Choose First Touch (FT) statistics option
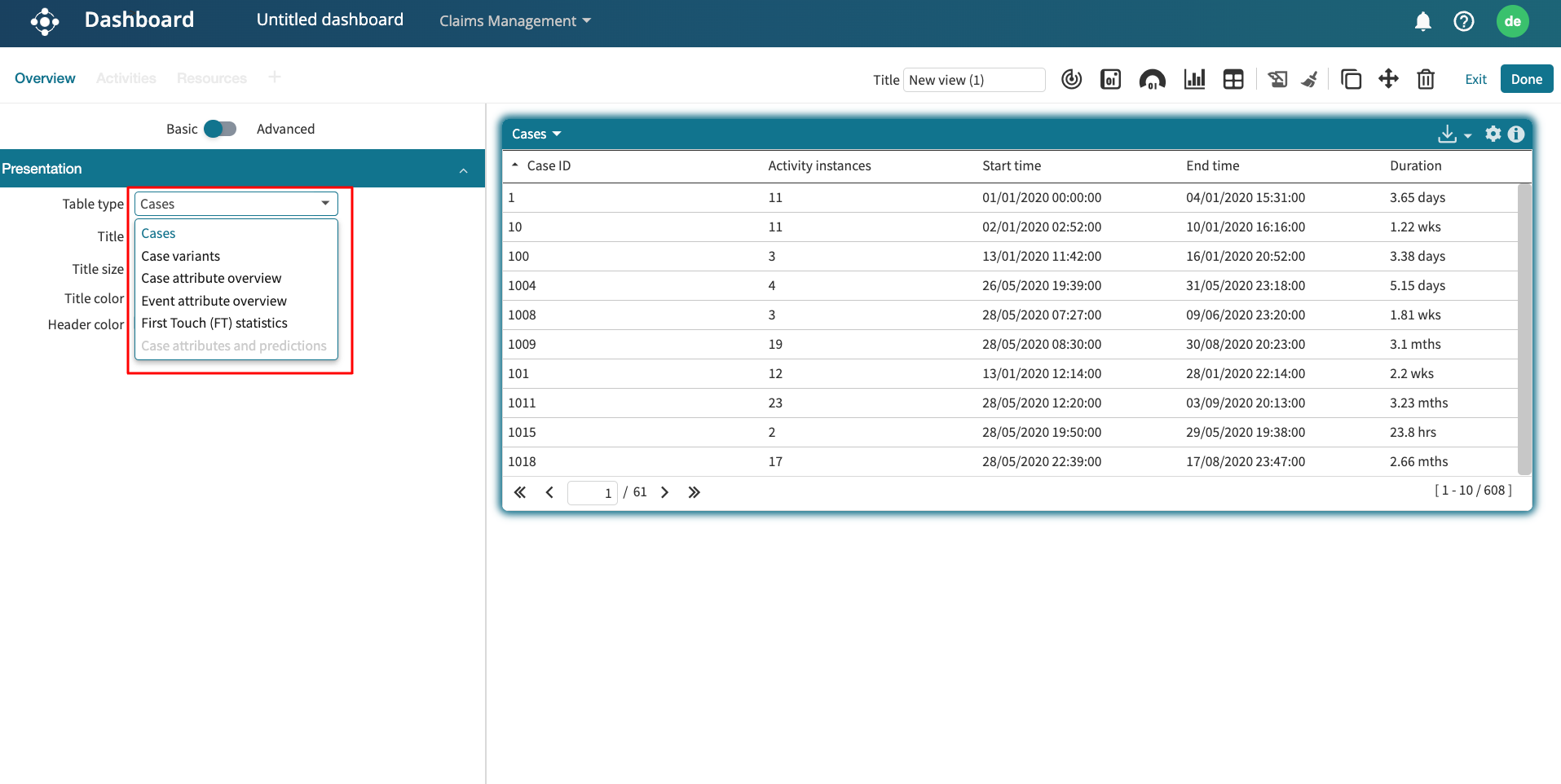 click(214, 323)
